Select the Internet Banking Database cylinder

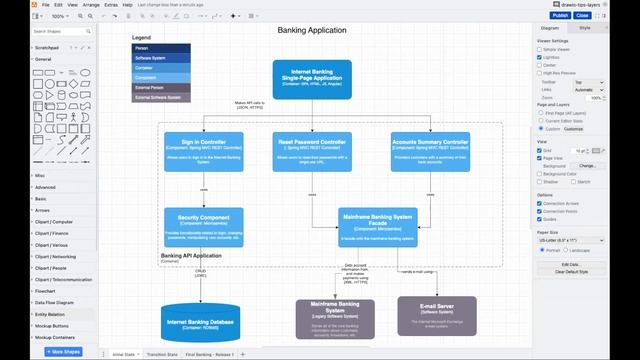(200, 322)
